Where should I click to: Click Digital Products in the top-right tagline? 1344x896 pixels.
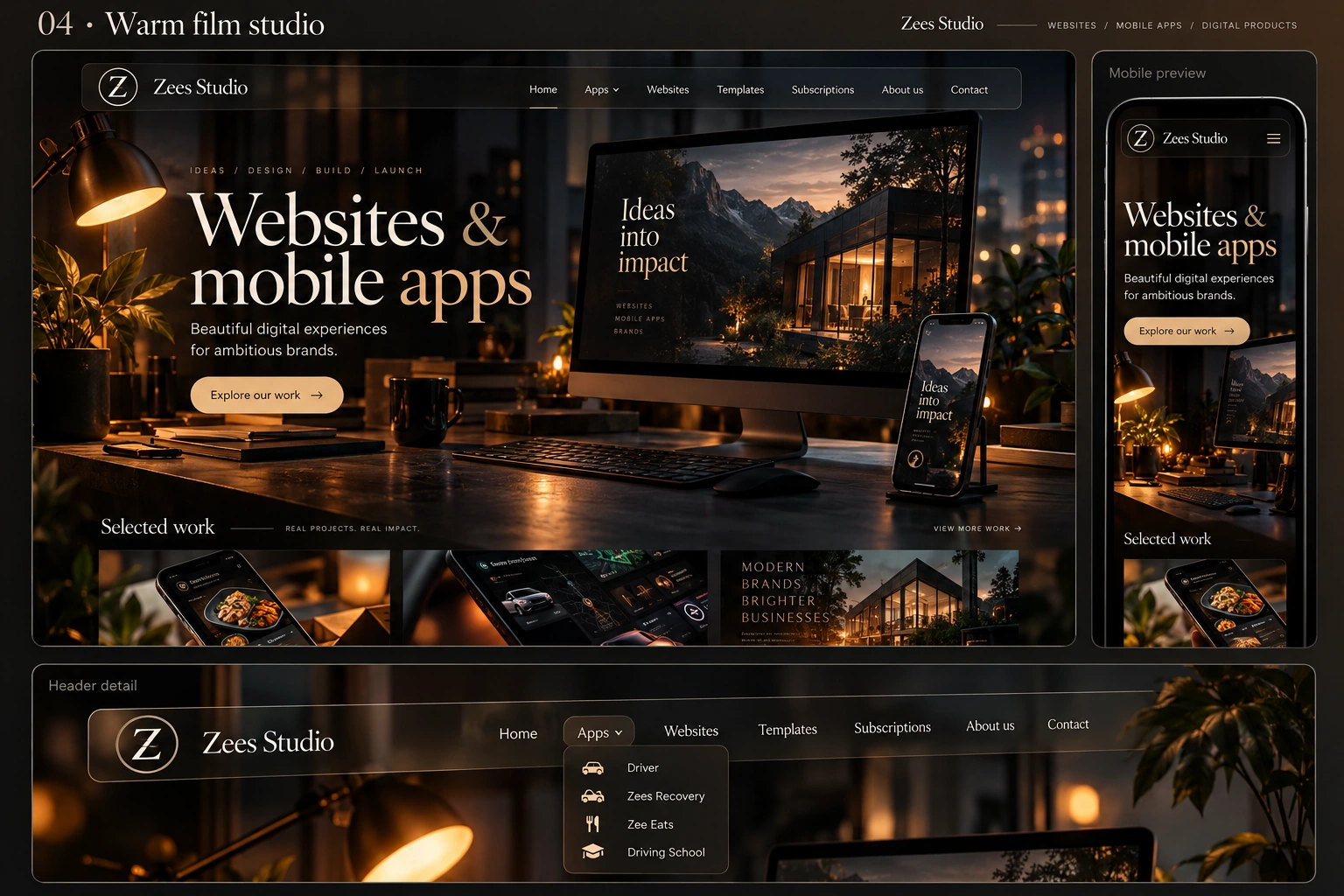[x=1249, y=25]
